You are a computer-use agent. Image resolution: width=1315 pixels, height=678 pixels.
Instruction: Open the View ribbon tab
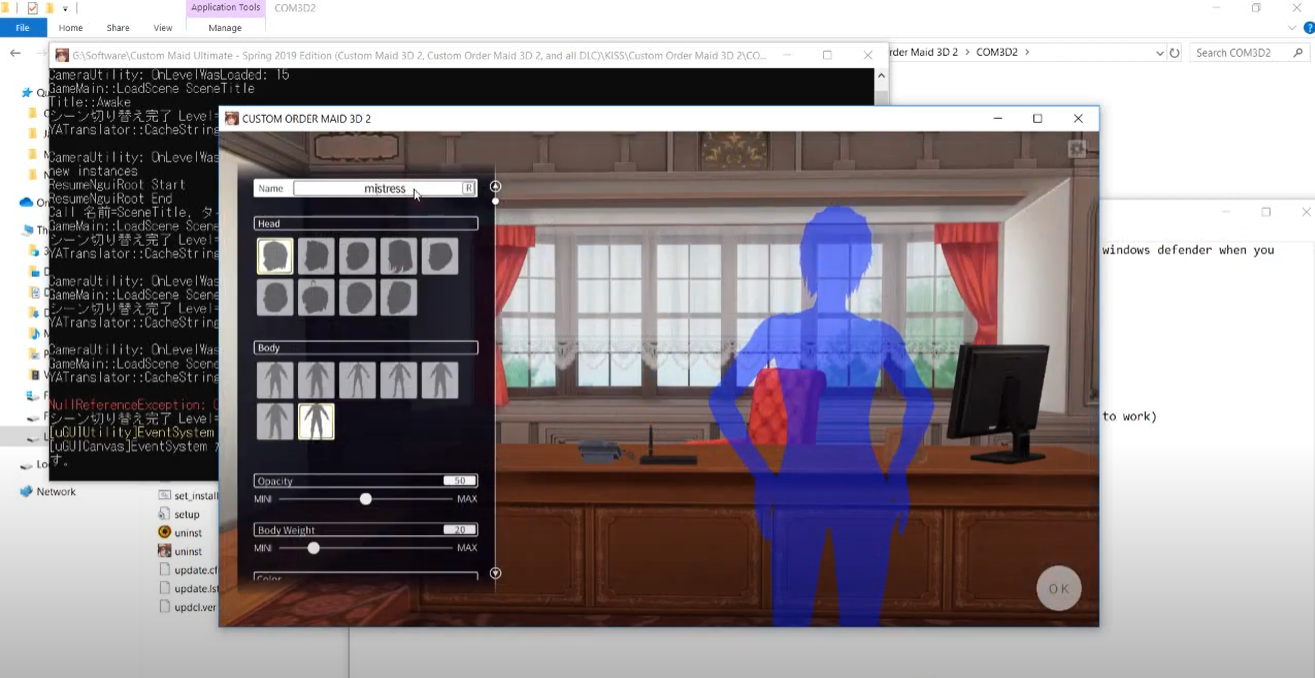163,28
